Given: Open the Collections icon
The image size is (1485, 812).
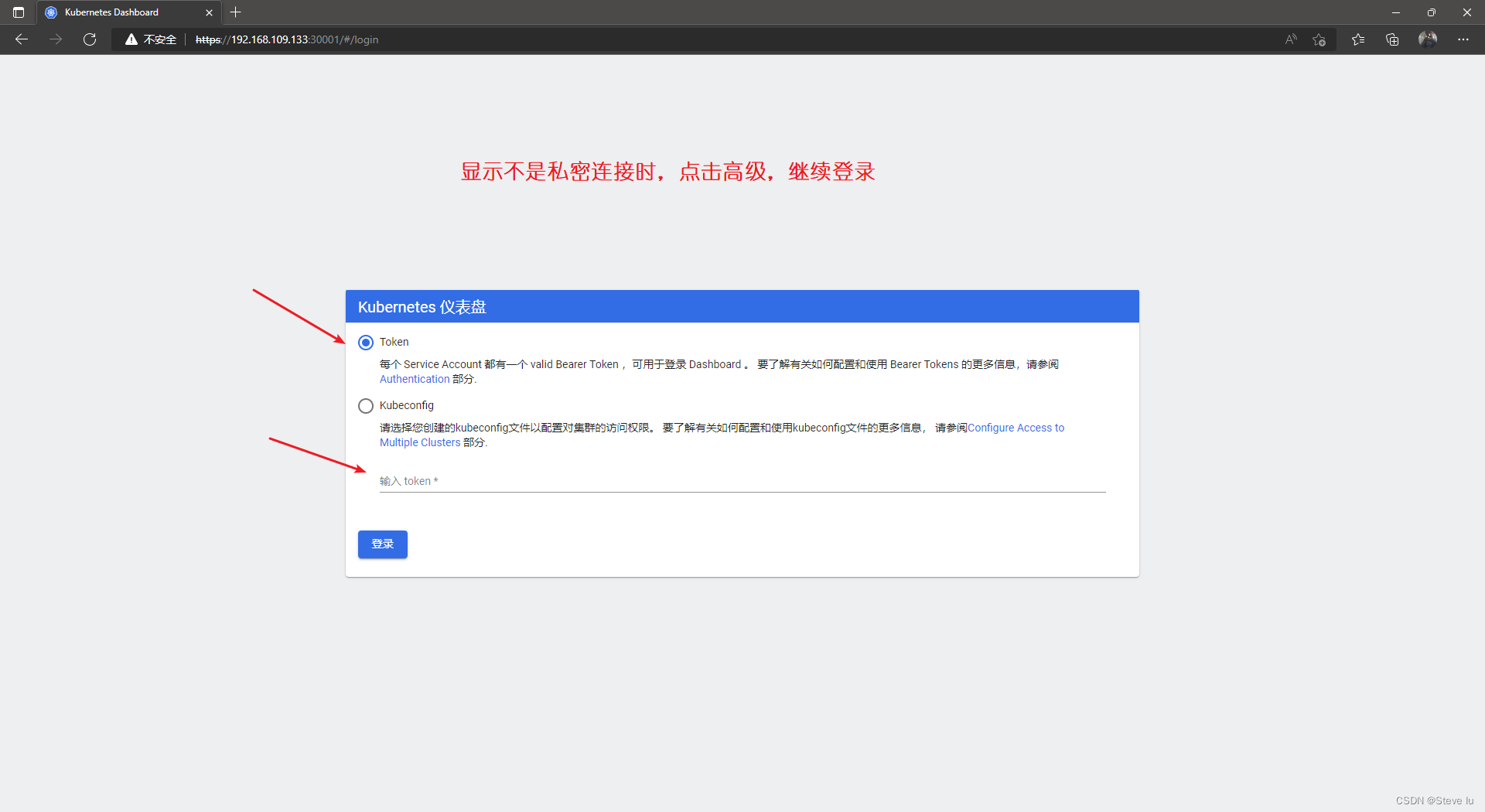Looking at the screenshot, I should point(1392,39).
